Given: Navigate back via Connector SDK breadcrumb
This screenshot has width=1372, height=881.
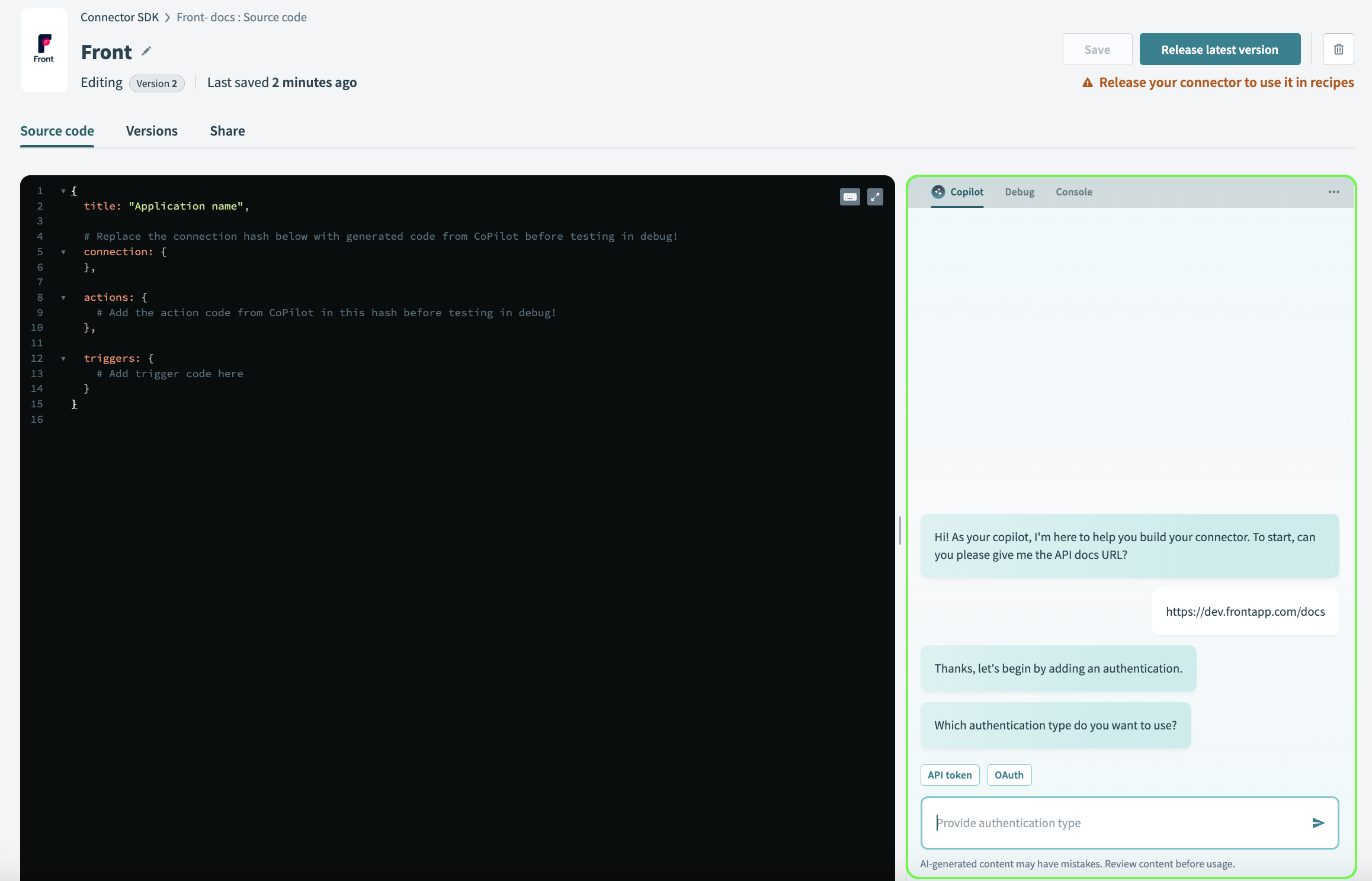Looking at the screenshot, I should [120, 17].
